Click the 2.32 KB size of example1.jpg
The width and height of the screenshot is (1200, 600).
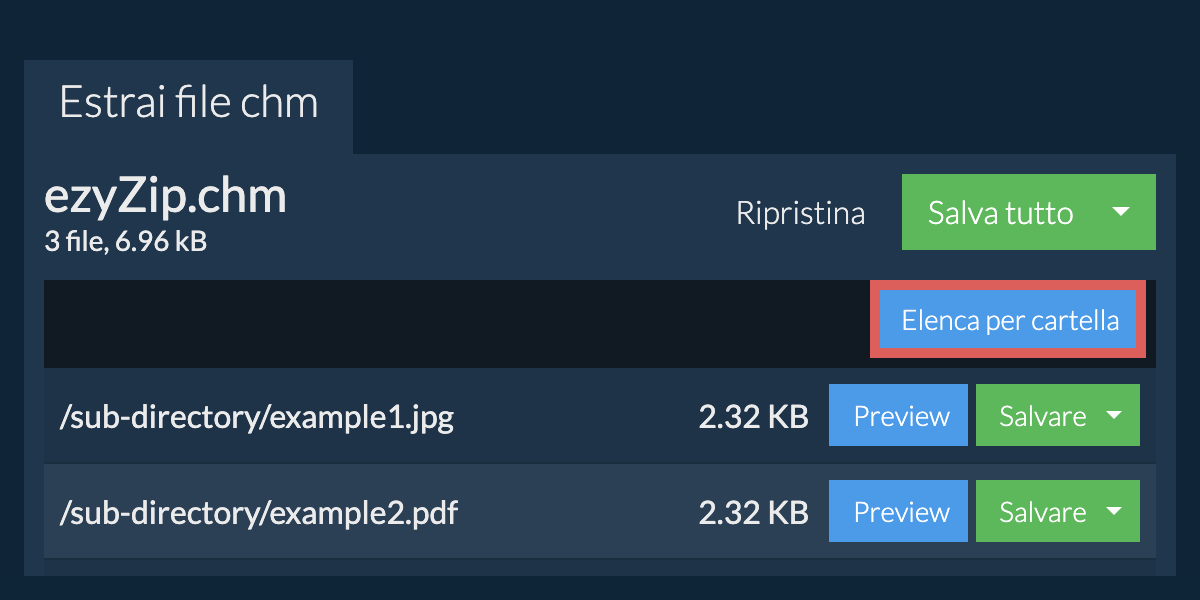[x=753, y=417]
